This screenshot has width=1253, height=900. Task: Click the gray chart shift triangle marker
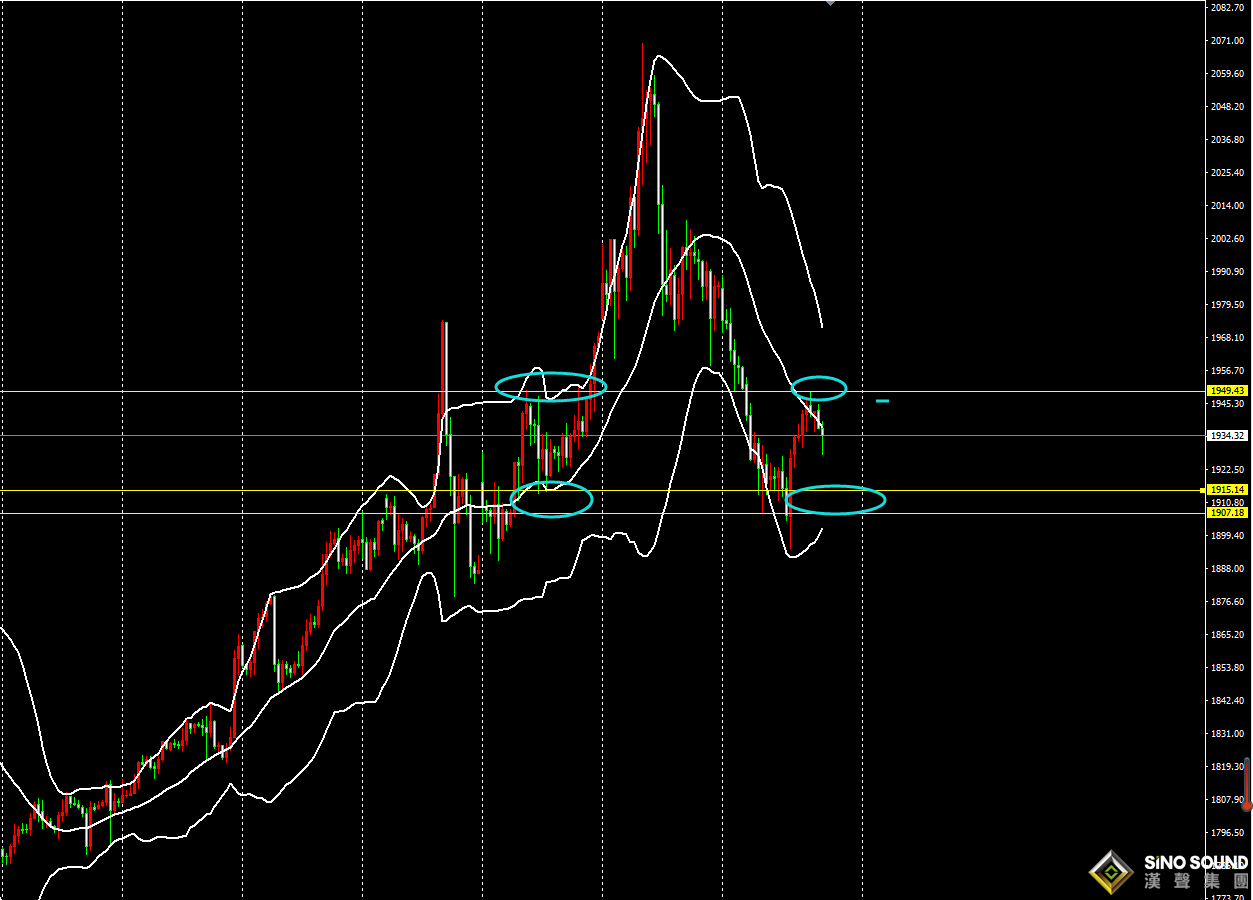pos(829,3)
